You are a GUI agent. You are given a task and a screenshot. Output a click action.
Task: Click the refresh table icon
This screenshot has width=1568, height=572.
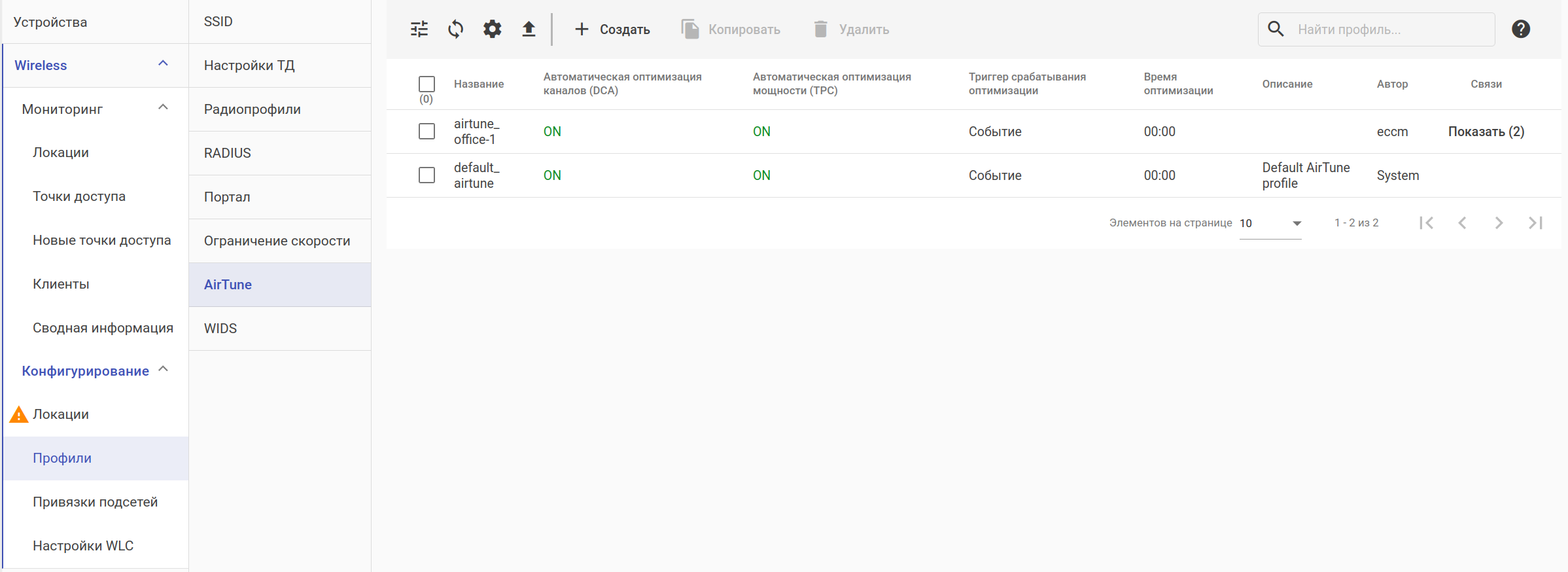(x=456, y=29)
